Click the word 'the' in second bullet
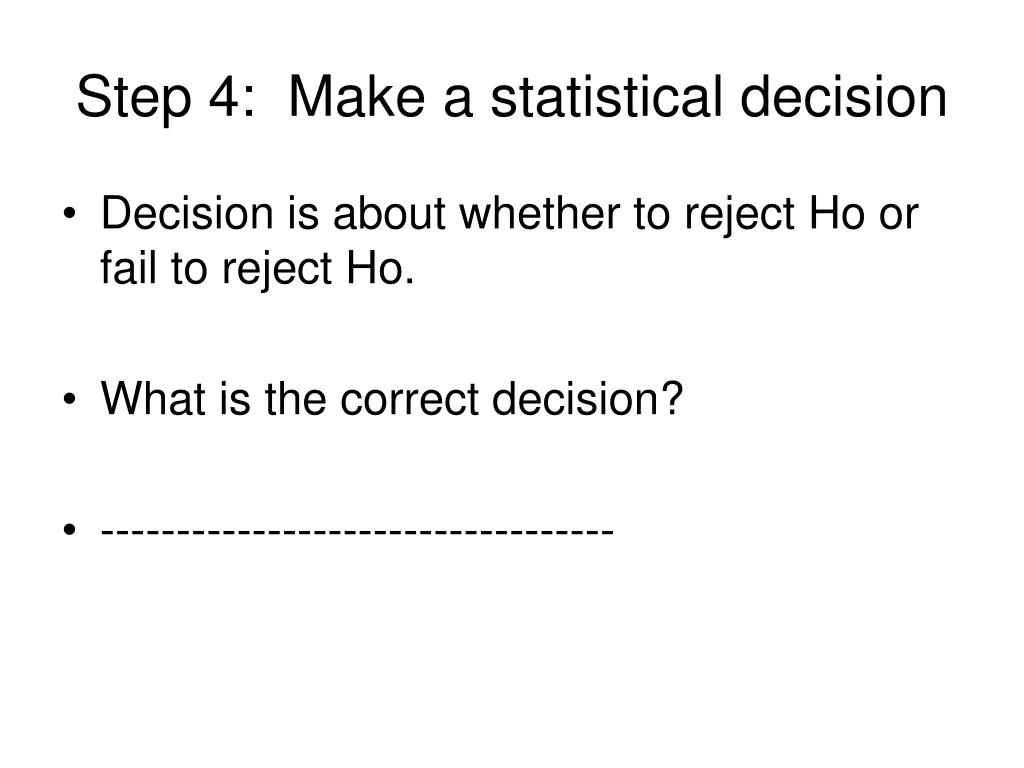This screenshot has height=768, width=1024. pos(295,398)
